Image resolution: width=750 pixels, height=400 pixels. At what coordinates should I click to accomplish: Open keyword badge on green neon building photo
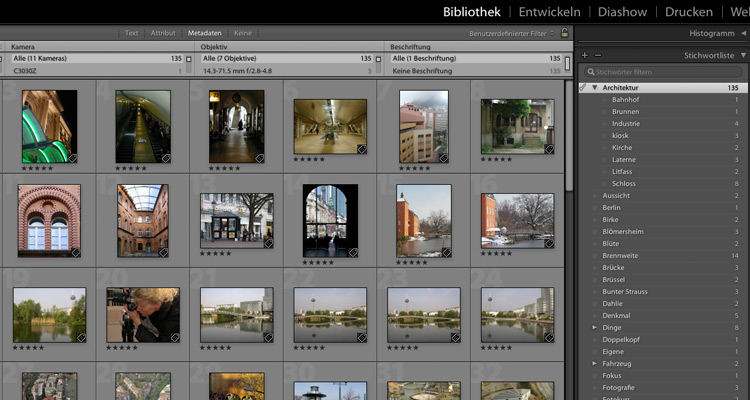(x=72, y=158)
